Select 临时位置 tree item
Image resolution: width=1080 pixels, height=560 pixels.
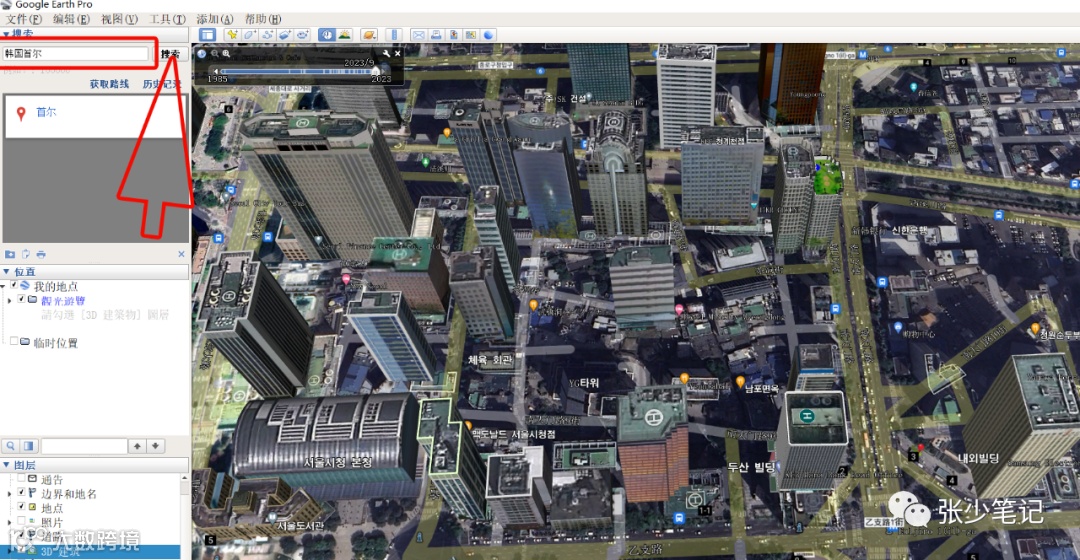coord(56,342)
